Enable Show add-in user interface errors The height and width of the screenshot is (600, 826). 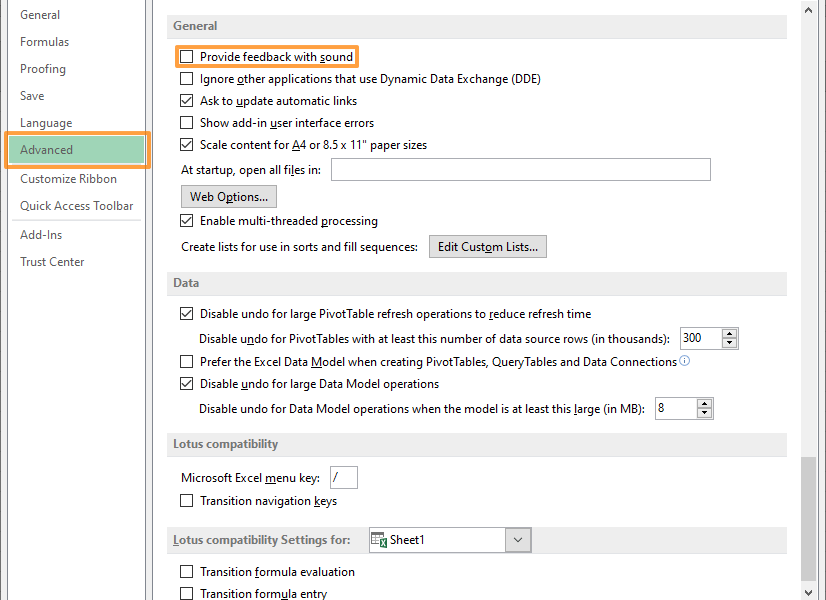(x=187, y=122)
